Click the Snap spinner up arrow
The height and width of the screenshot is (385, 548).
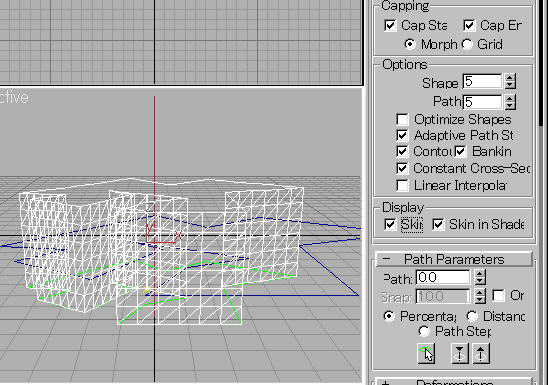[x=480, y=292]
